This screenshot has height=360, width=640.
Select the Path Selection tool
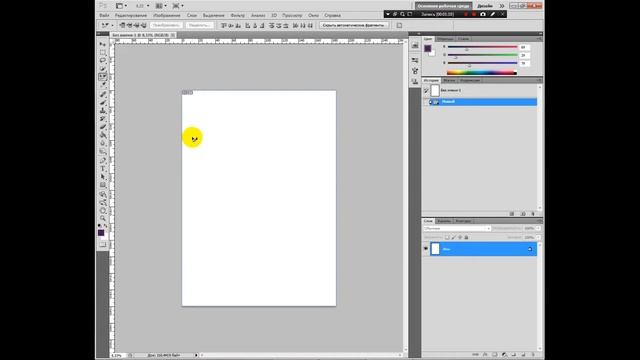[103, 177]
